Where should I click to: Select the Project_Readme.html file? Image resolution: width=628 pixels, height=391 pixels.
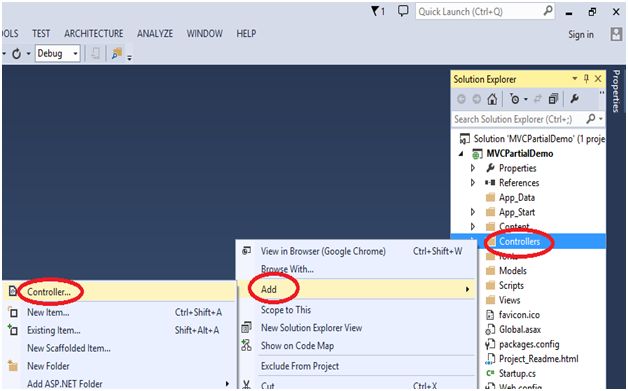point(539,359)
